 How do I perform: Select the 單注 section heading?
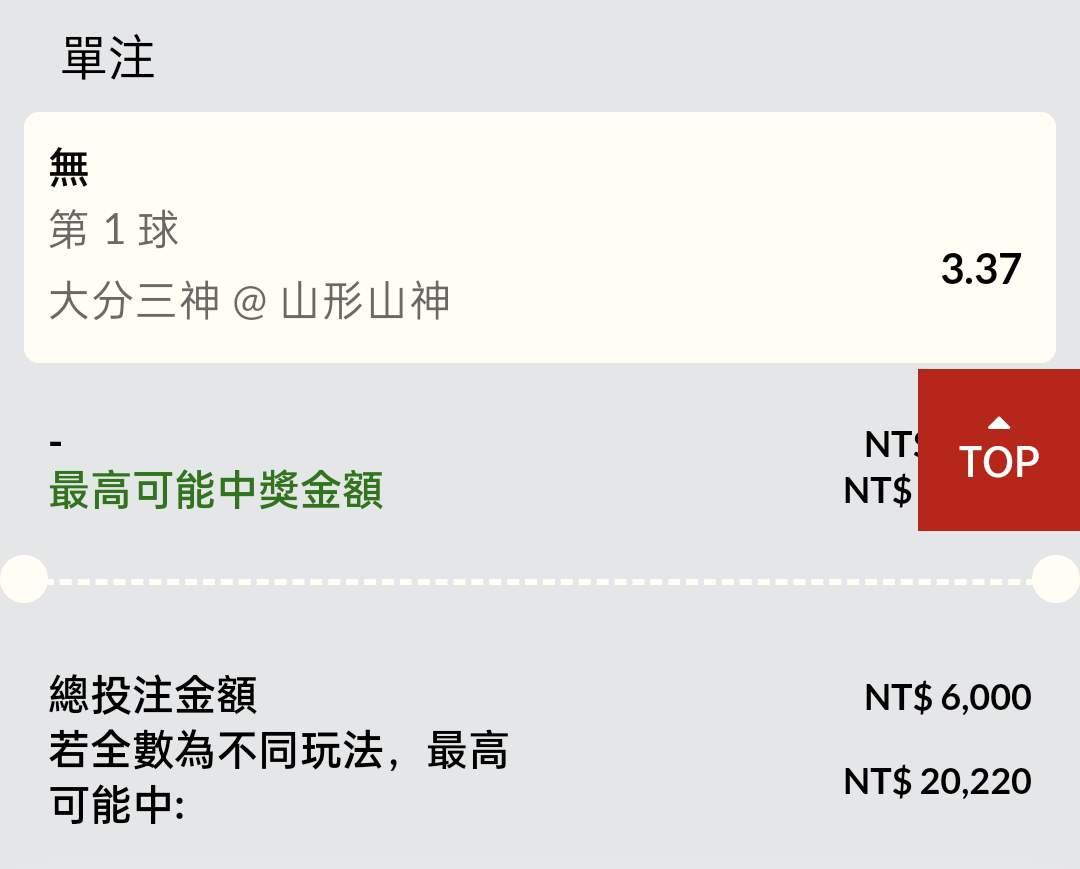pos(108,58)
